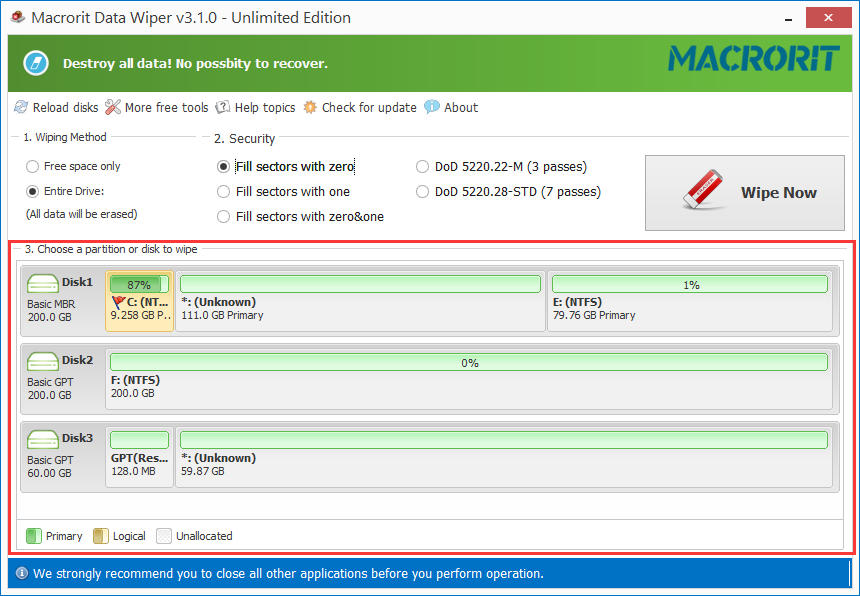Select the E: (NTFS) partition

coord(689,301)
